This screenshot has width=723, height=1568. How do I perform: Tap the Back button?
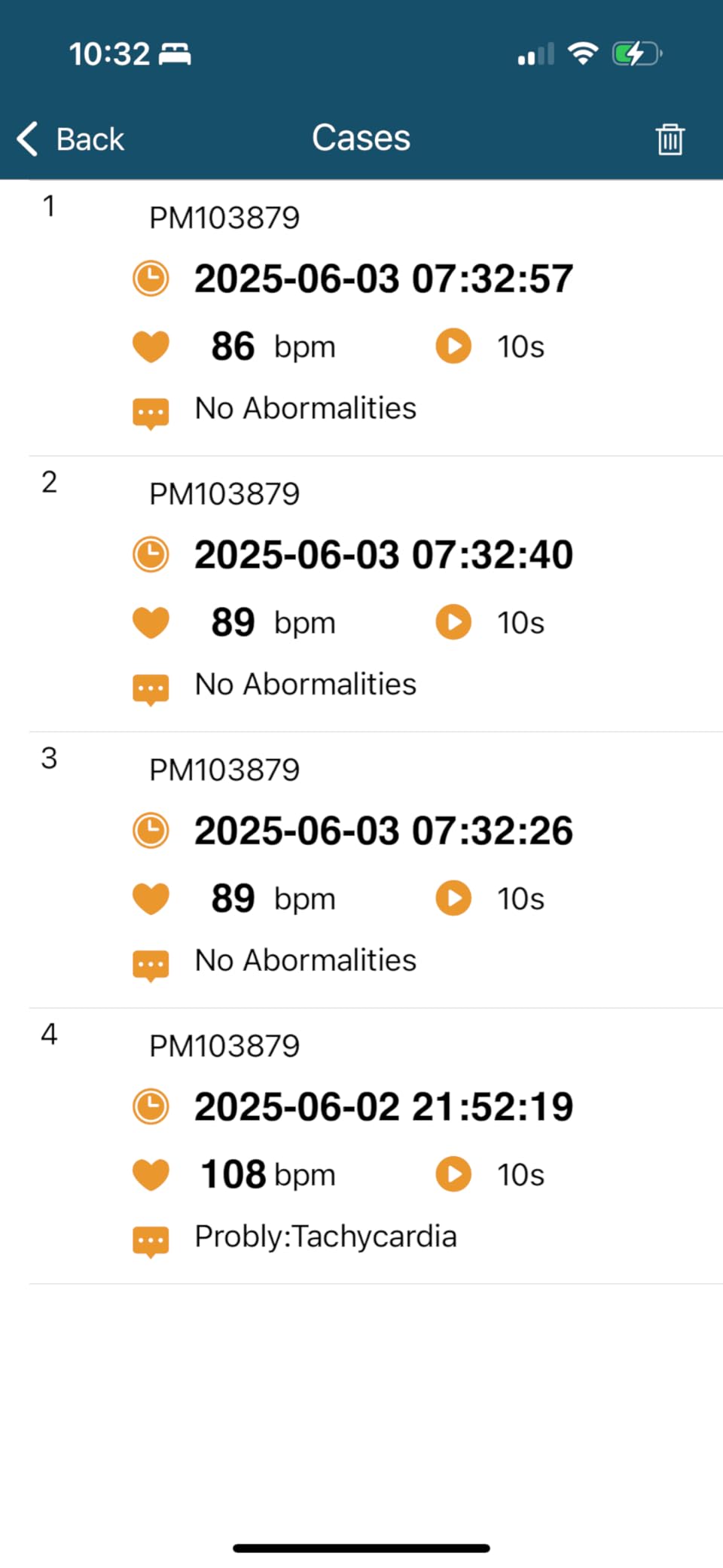(72, 139)
